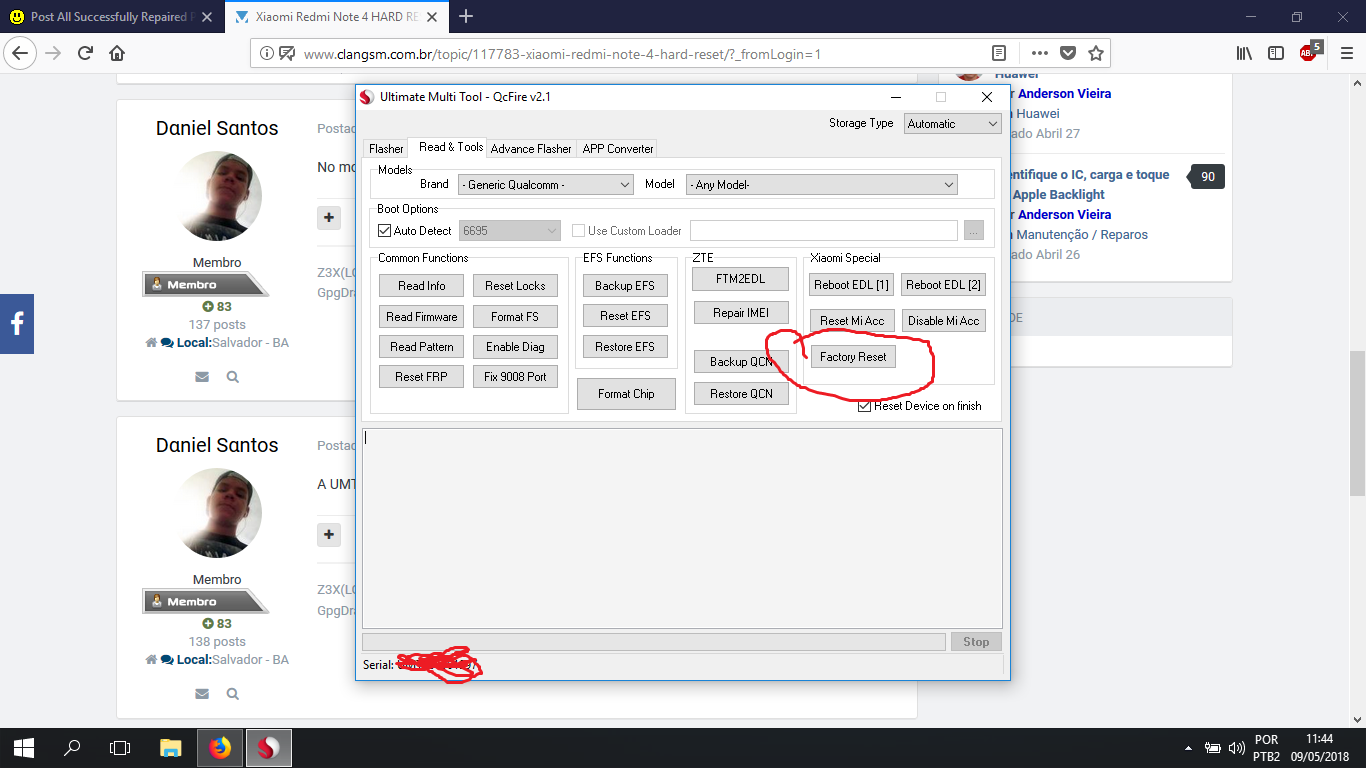The height and width of the screenshot is (768, 1366).
Task: Open the plus reaction button on second post
Action: (x=329, y=534)
